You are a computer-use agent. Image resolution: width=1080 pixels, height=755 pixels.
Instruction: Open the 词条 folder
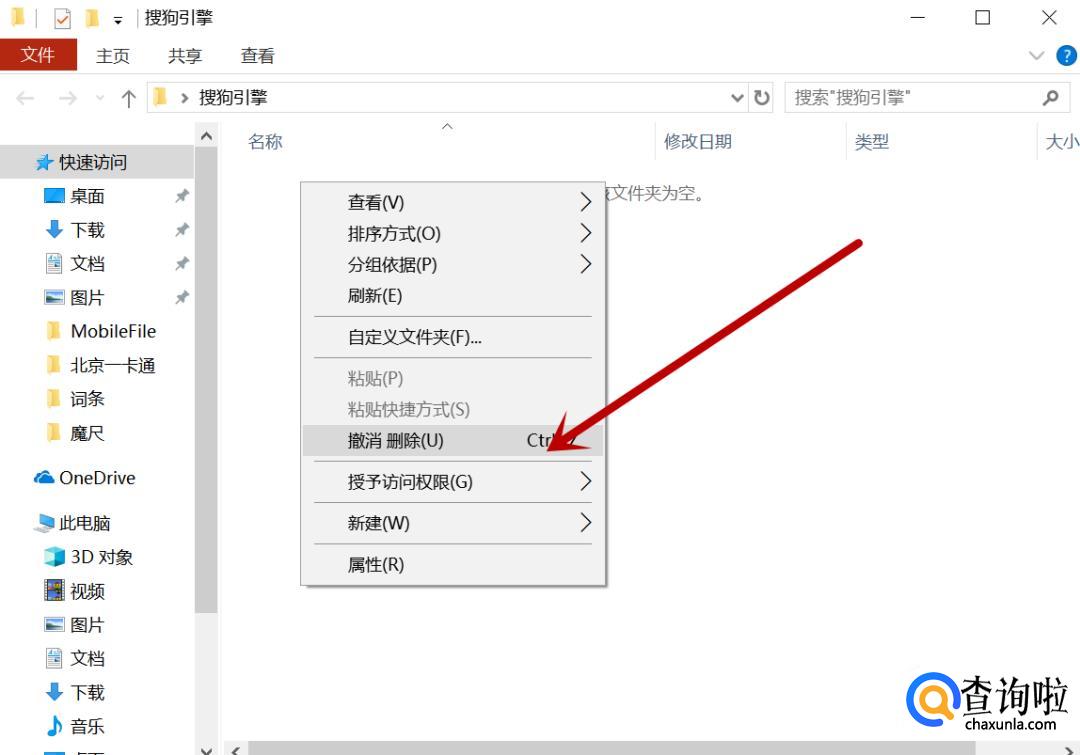coord(87,399)
